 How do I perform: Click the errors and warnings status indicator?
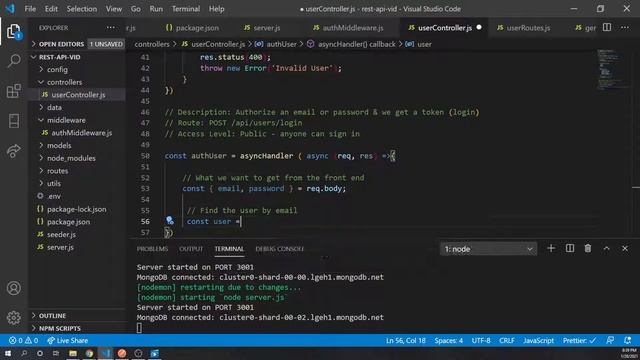coord(24,340)
